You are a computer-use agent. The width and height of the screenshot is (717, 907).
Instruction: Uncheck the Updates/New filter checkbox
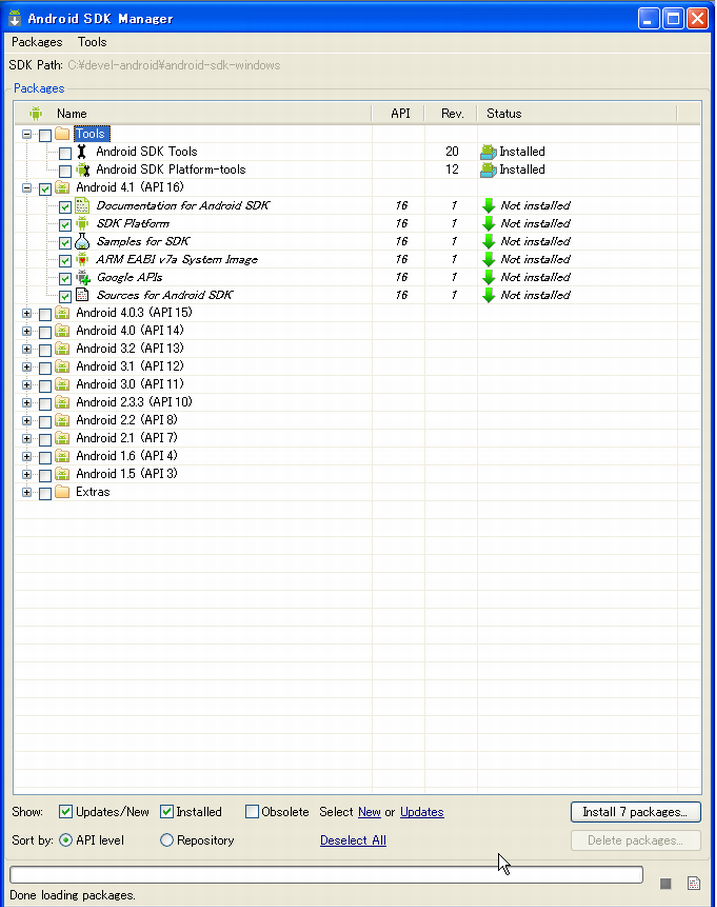pyautogui.click(x=66, y=812)
